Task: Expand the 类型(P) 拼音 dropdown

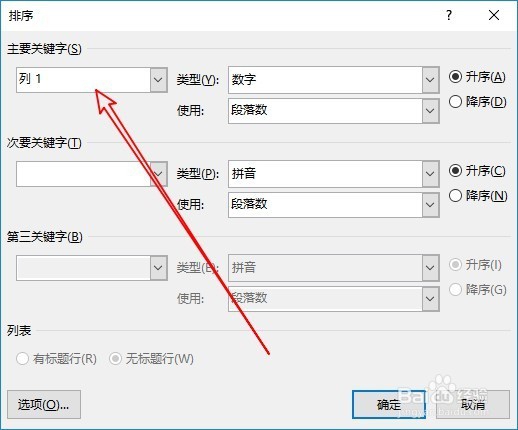Action: click(x=430, y=174)
